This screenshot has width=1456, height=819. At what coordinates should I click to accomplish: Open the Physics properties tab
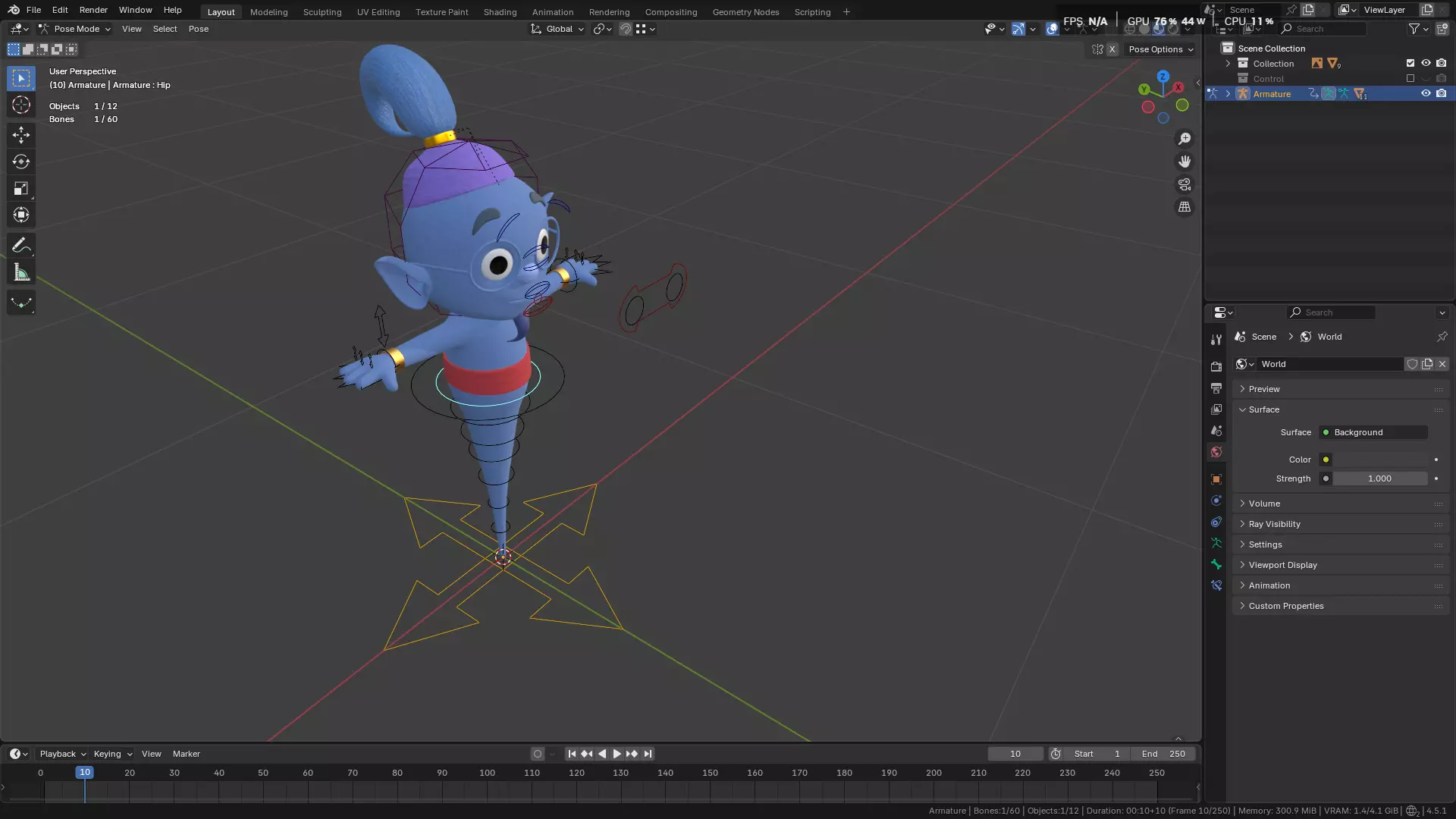1216,500
